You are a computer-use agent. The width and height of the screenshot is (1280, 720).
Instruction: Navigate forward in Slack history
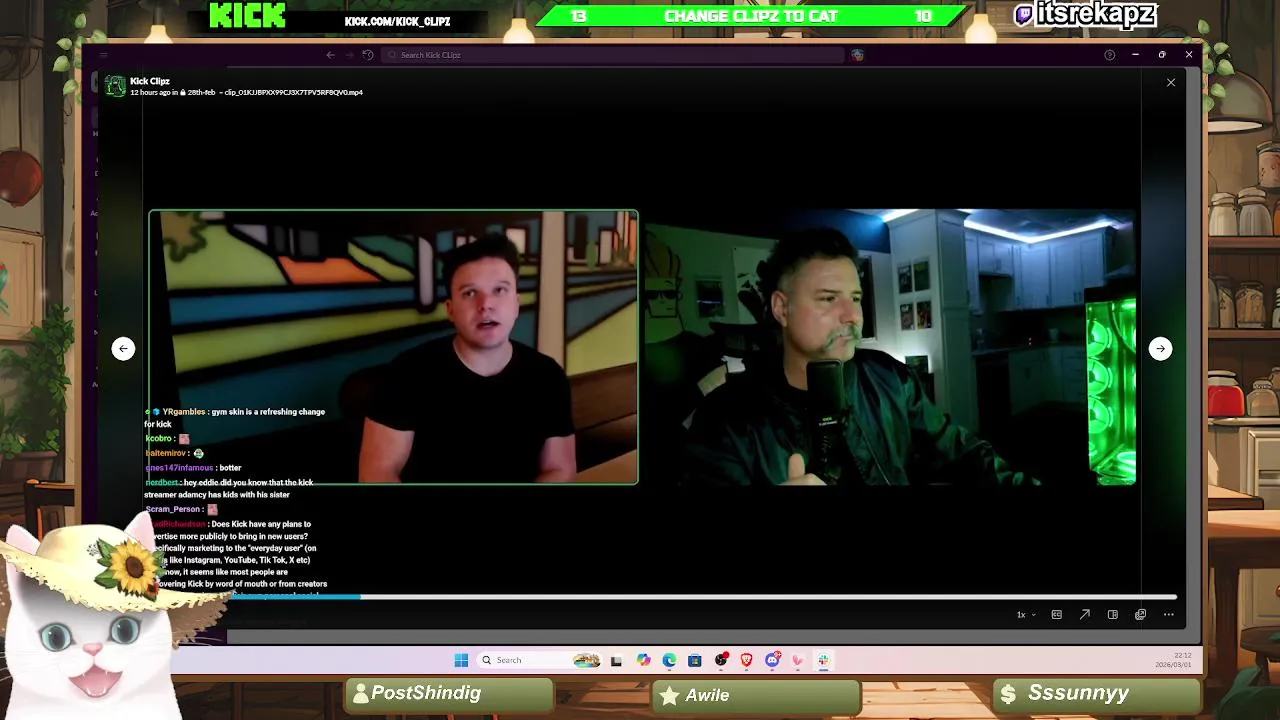coord(349,55)
